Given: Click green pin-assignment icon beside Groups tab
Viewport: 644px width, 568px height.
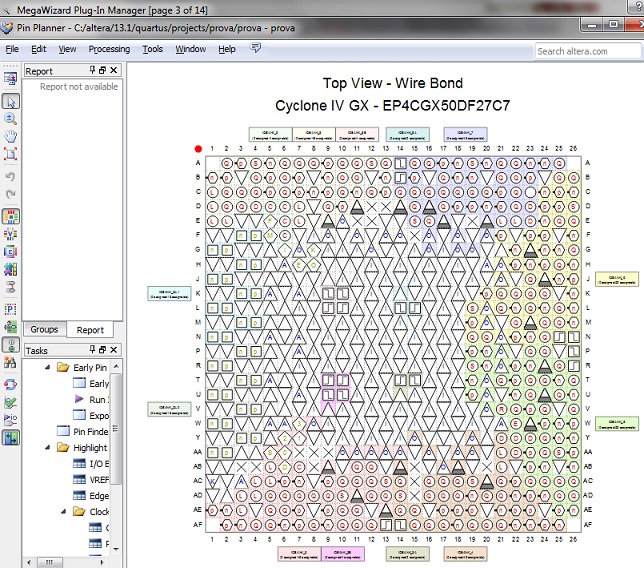Looking at the screenshot, I should point(11,327).
